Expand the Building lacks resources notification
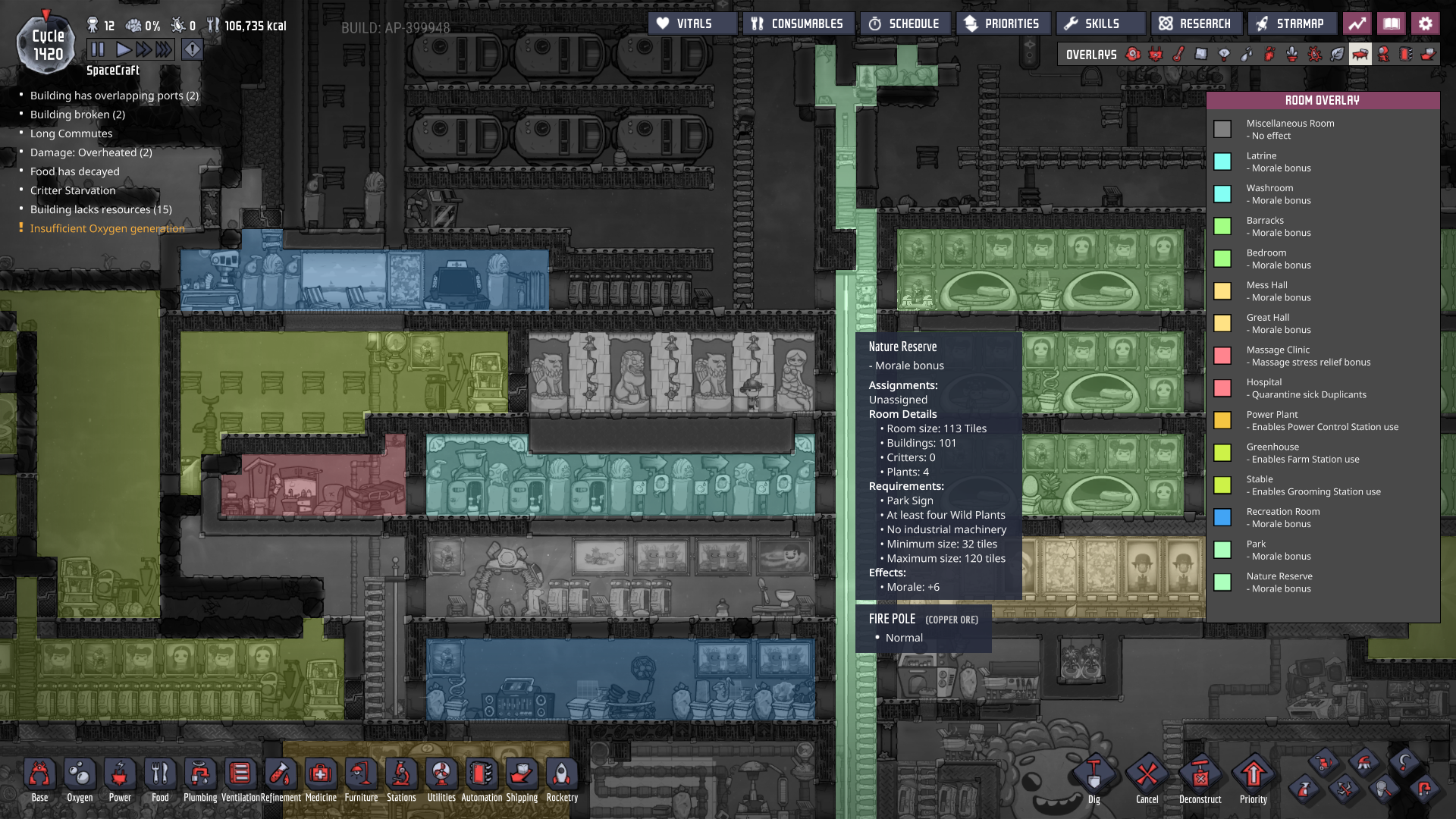This screenshot has width=1456, height=819. [101, 209]
